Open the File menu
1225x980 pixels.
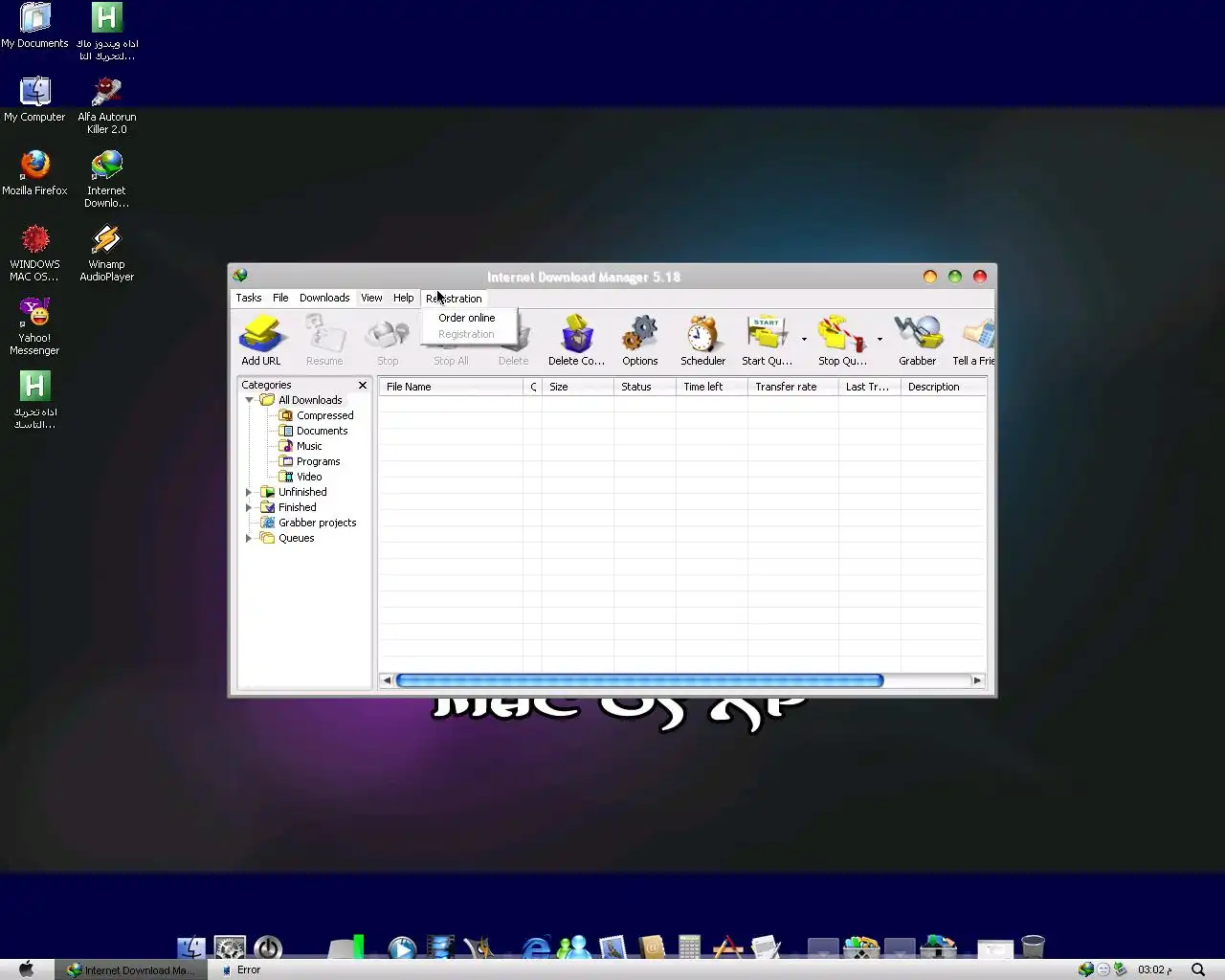[x=280, y=298]
